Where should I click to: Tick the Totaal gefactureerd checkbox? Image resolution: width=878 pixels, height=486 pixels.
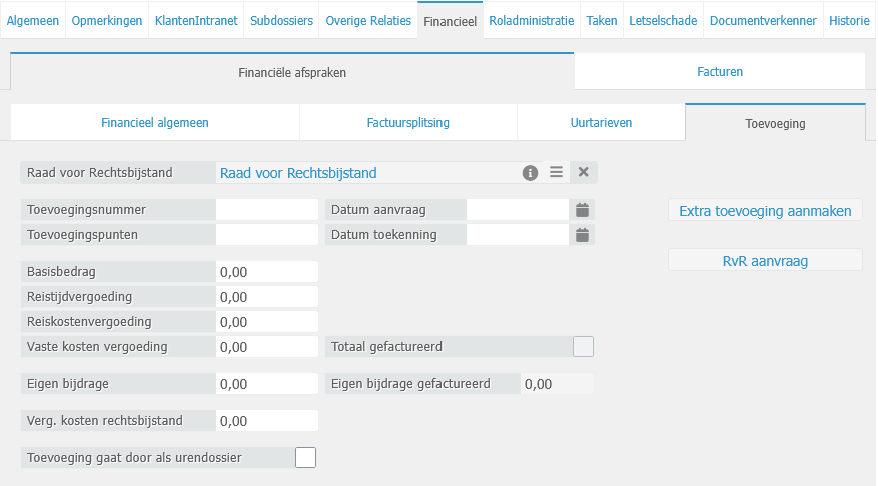[x=583, y=347]
